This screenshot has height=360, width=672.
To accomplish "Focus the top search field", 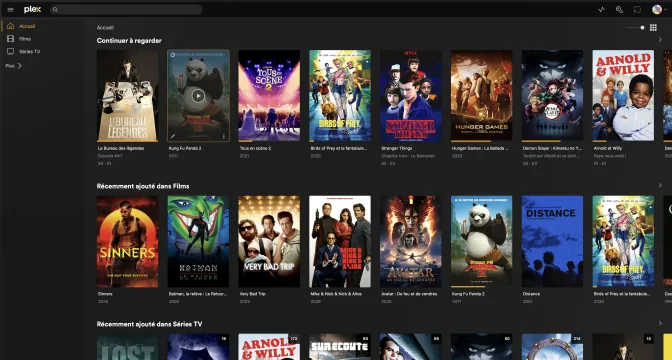I will (x=126, y=9).
